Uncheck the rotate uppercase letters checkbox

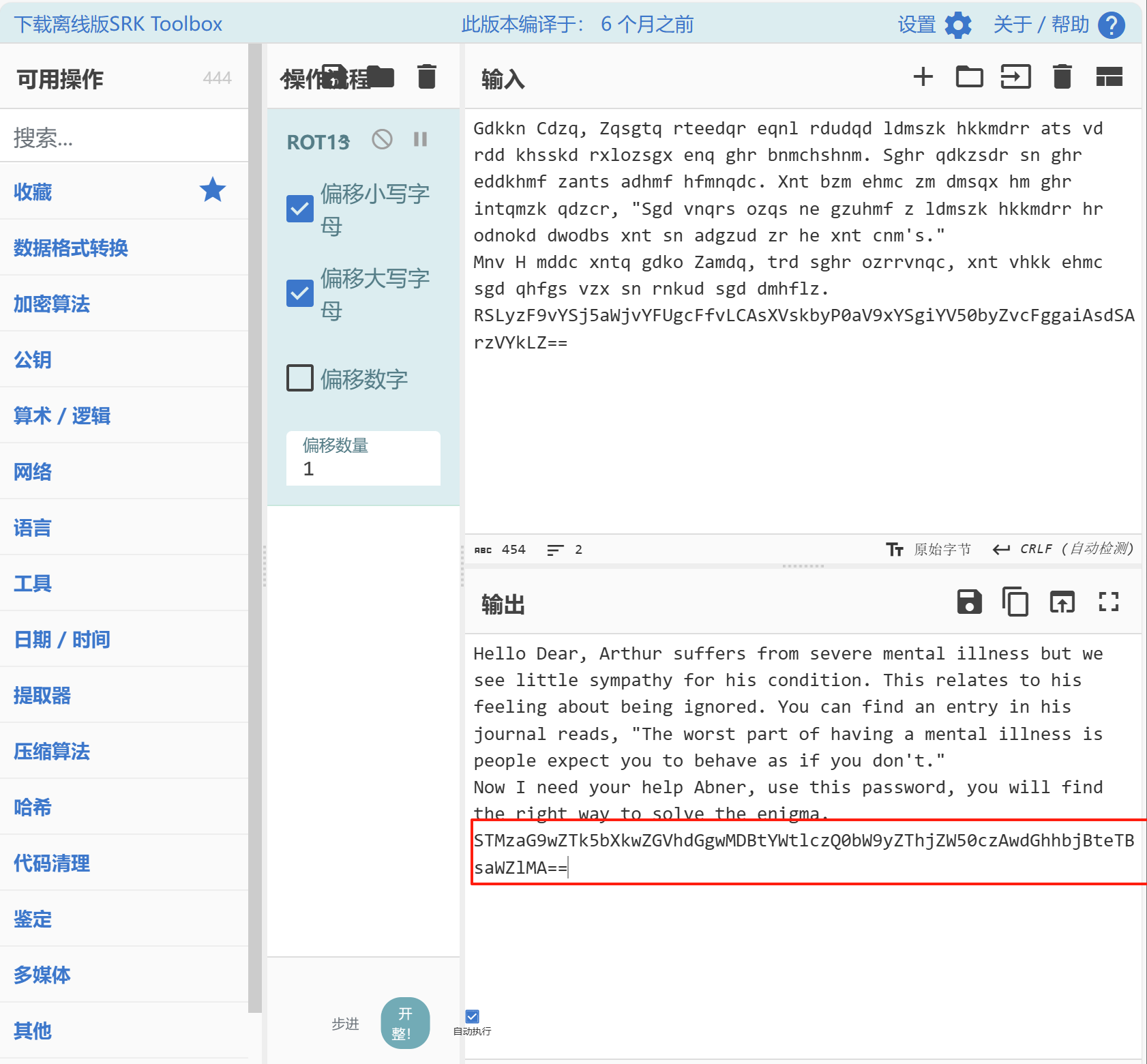[300, 293]
